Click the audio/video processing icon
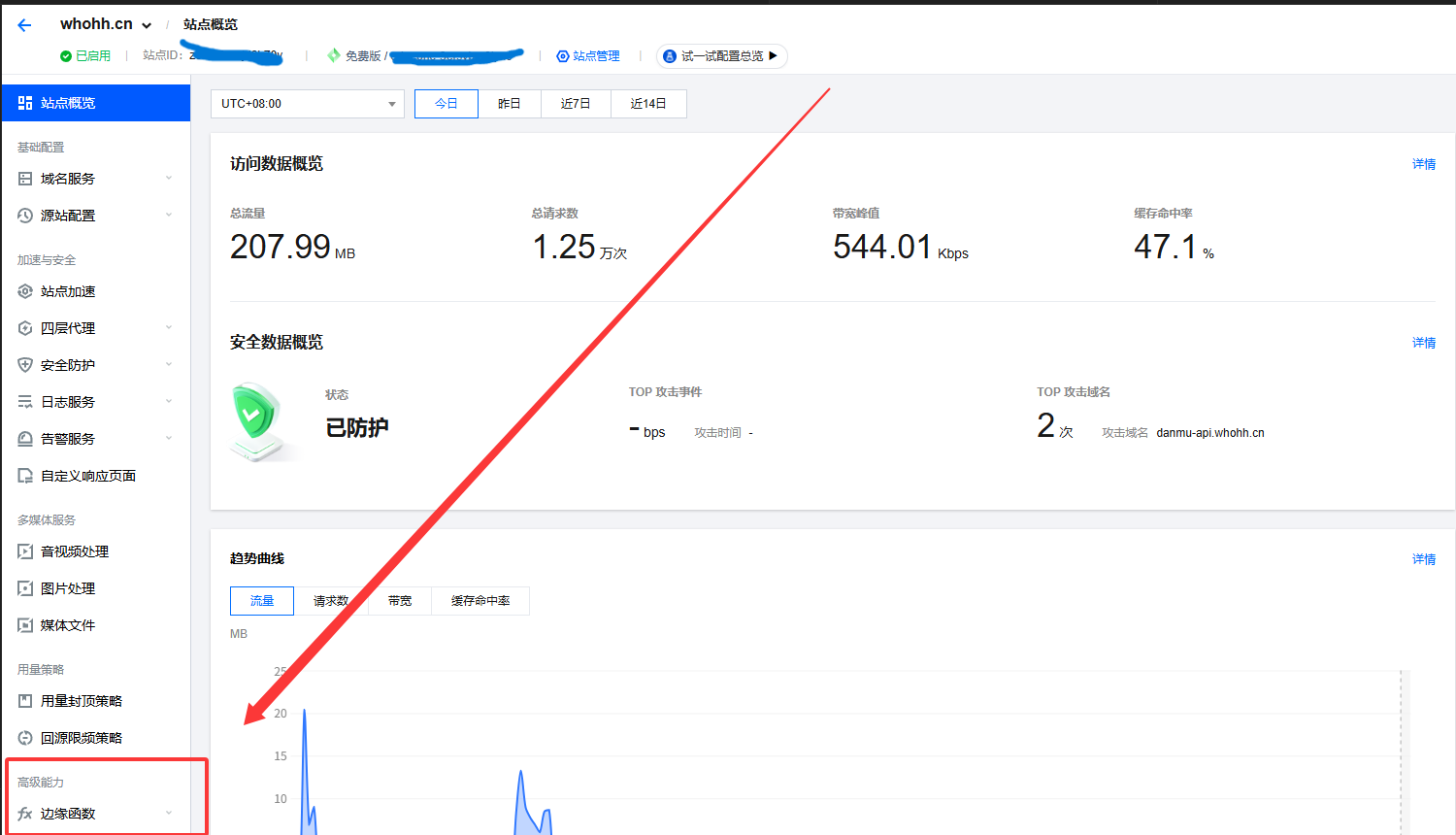Image resolution: width=1456 pixels, height=835 pixels. (x=25, y=551)
